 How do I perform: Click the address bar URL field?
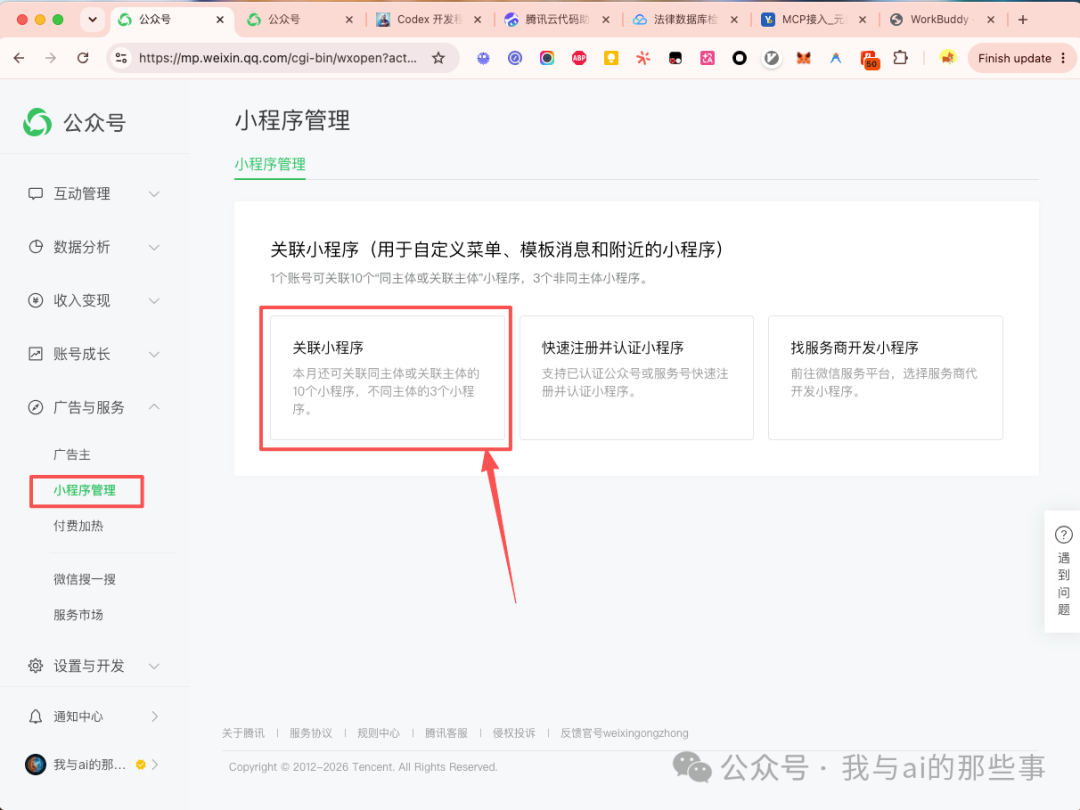pyautogui.click(x=277, y=59)
